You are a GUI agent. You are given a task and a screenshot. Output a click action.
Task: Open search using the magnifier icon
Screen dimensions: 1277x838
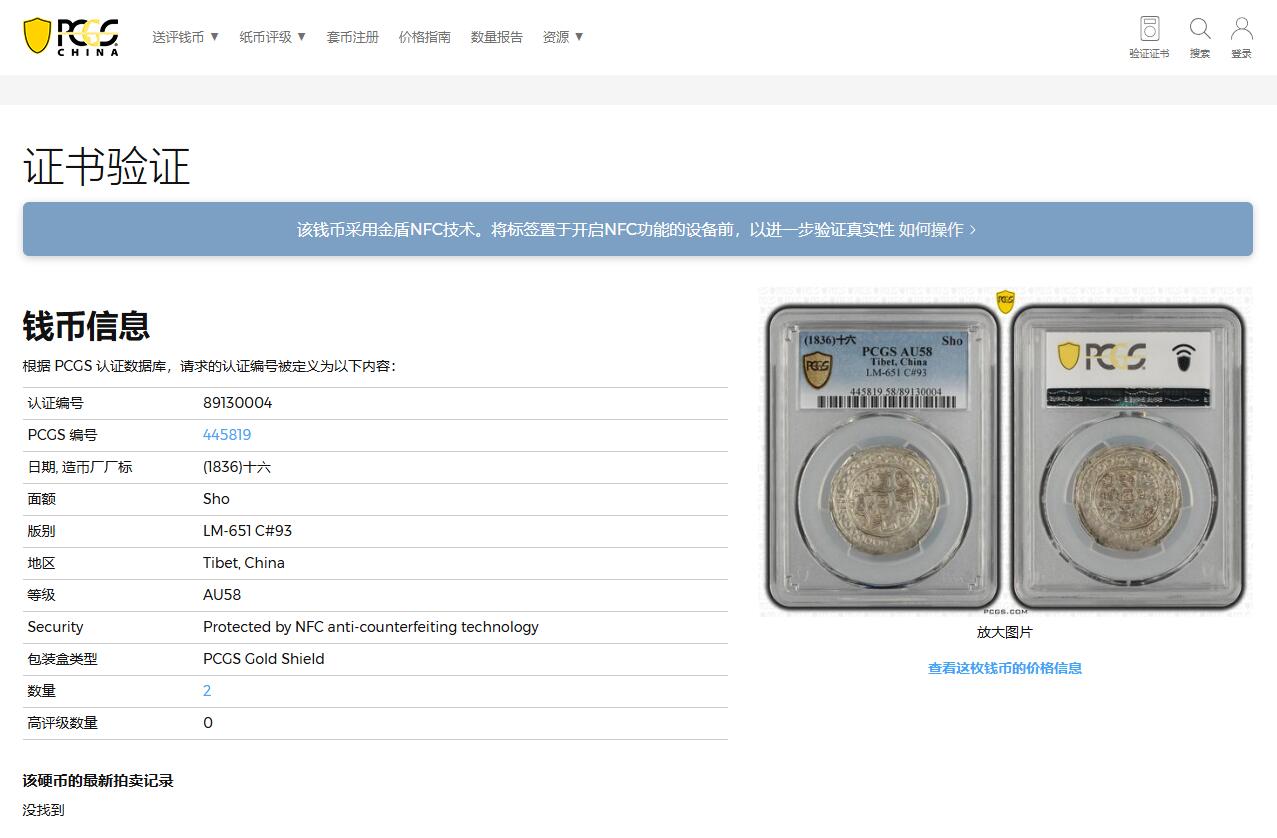tap(1199, 28)
